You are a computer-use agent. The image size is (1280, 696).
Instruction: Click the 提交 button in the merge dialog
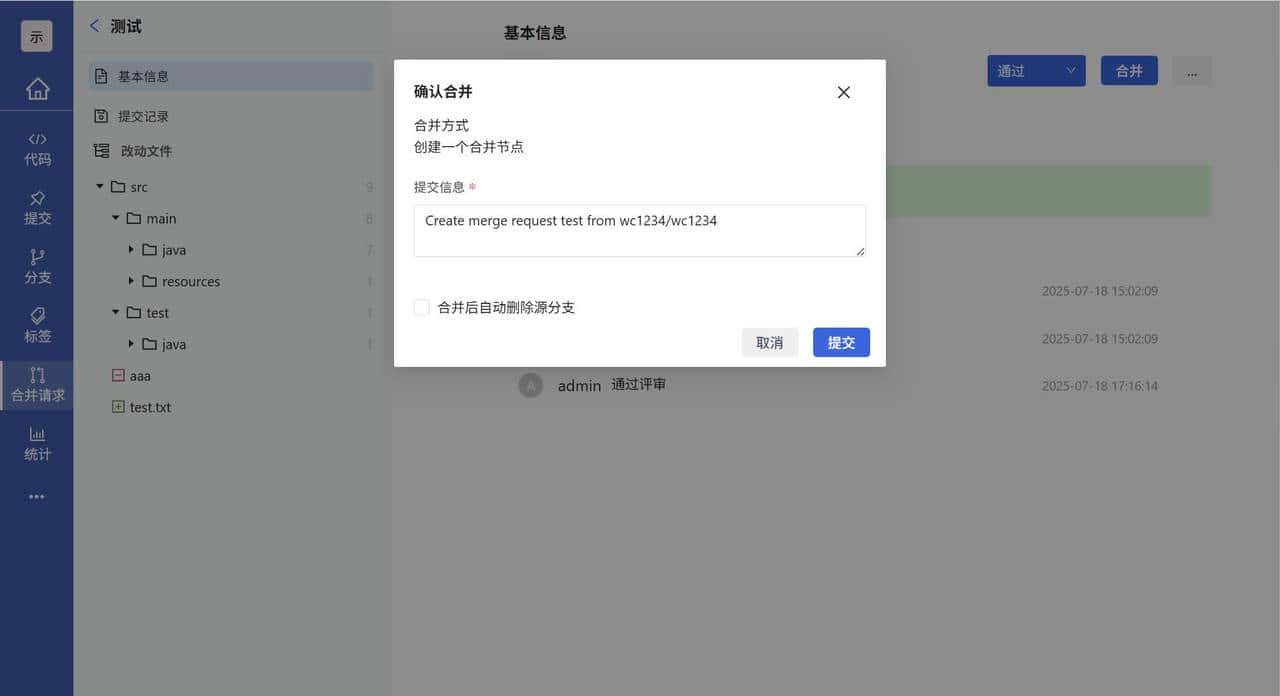coord(840,342)
